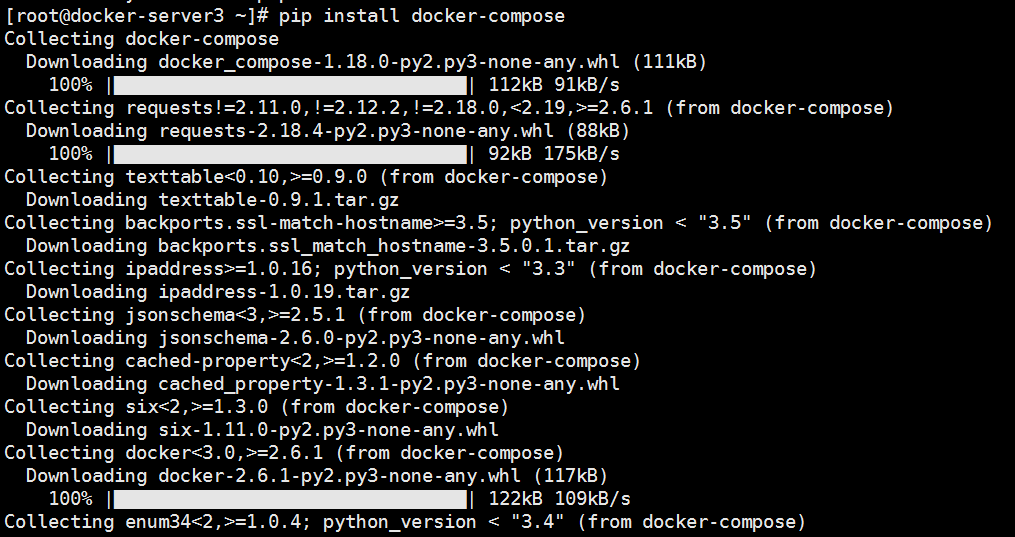Click the Collecting six<2,>=1.3.0 line

[257, 406]
